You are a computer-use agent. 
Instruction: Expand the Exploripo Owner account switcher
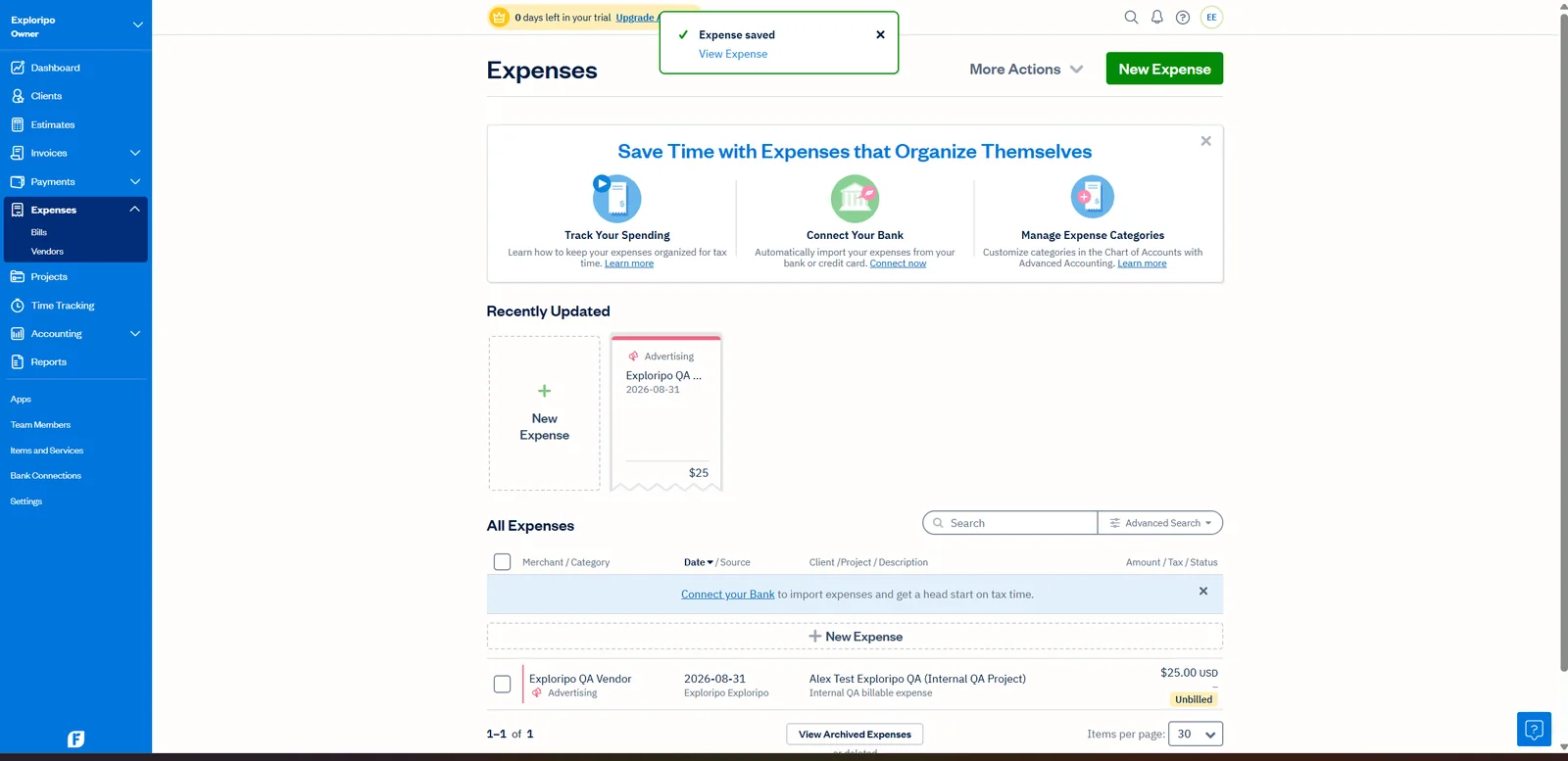pyautogui.click(x=137, y=24)
